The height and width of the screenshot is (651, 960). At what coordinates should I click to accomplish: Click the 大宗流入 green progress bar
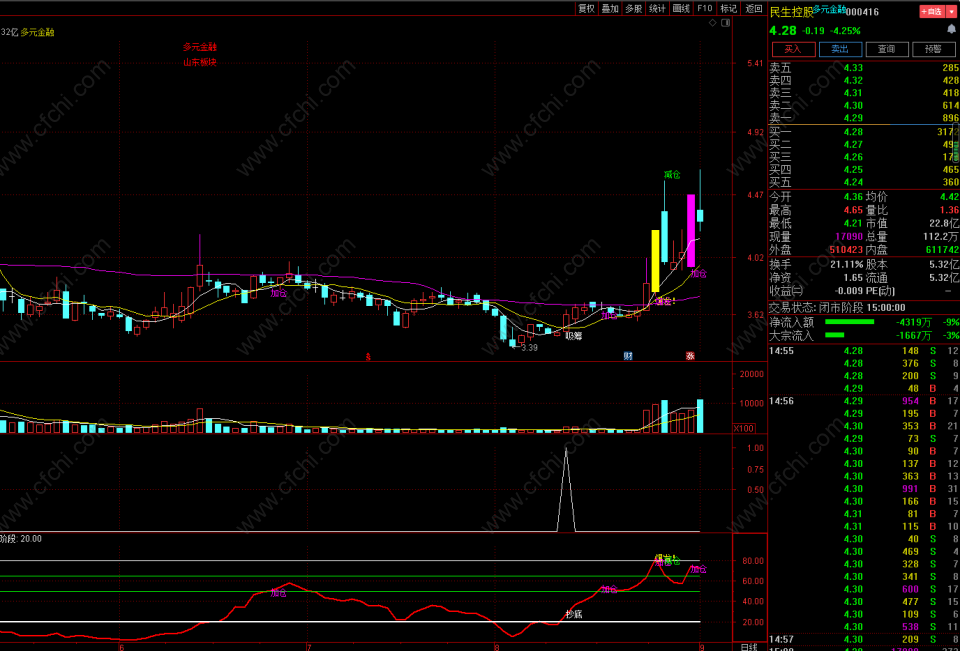(834, 335)
